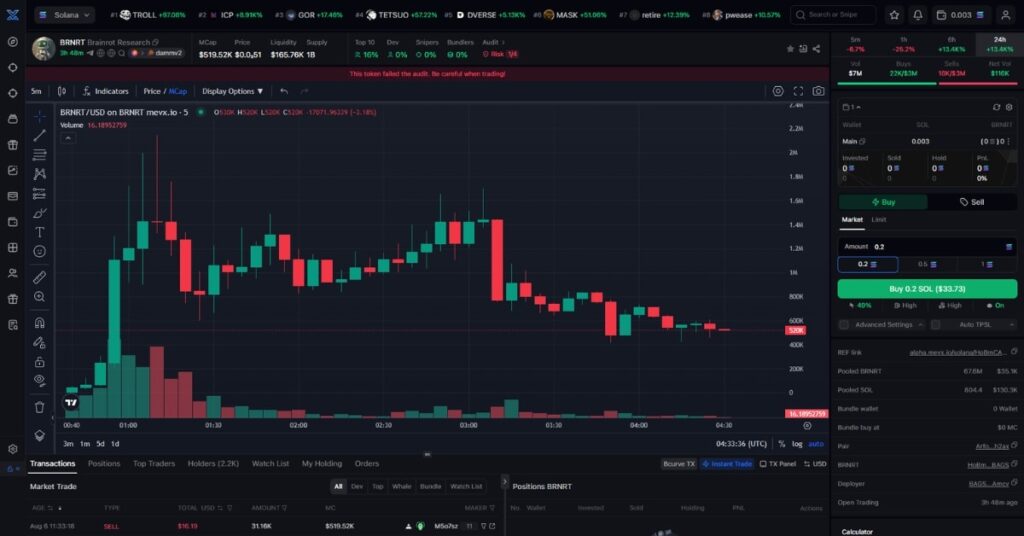Hide all drawings with eye icon
The width and height of the screenshot is (1024, 536).
pos(39,381)
